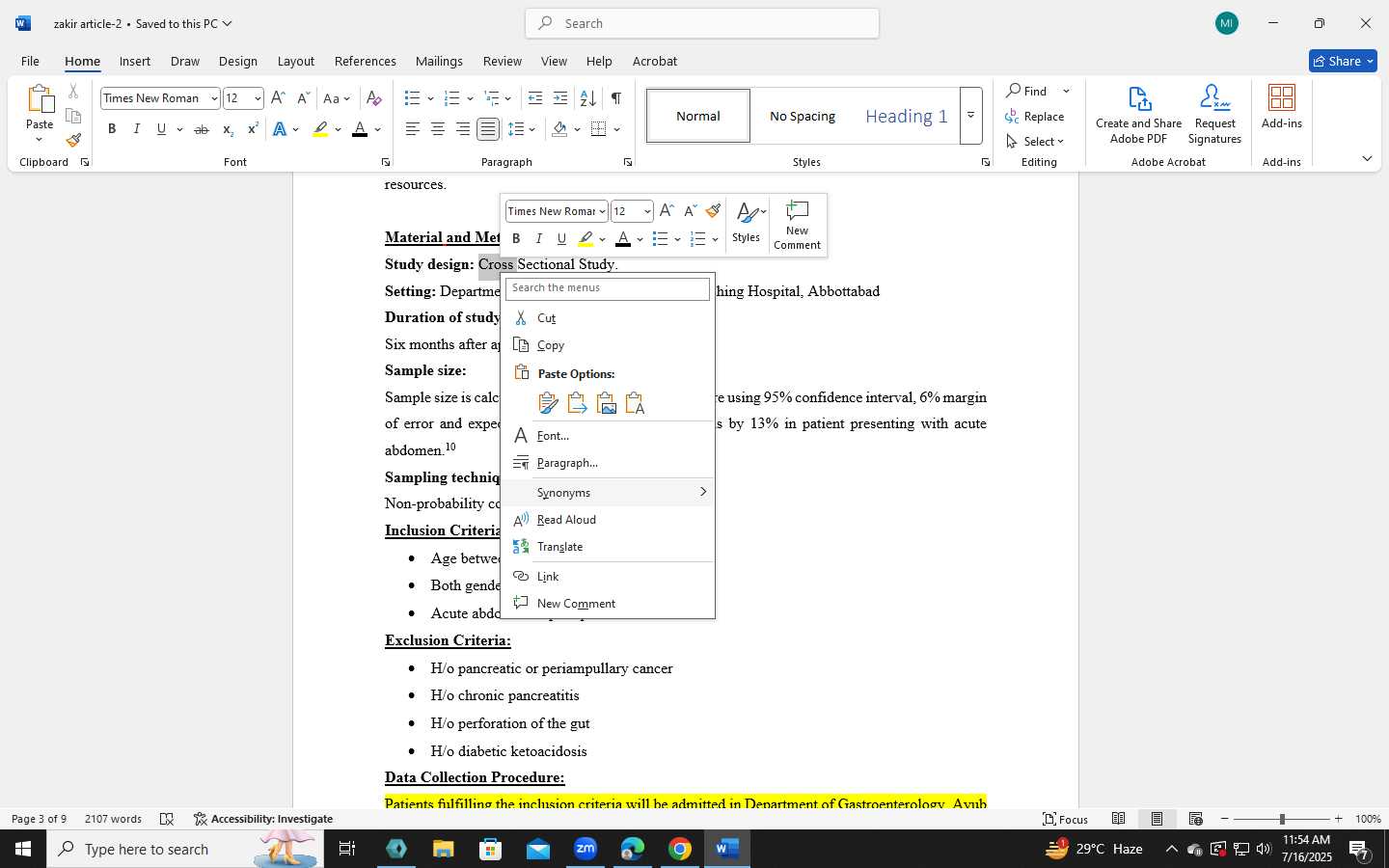Choose Keep Text Only paste option
This screenshot has width=1389, height=868.
[635, 403]
